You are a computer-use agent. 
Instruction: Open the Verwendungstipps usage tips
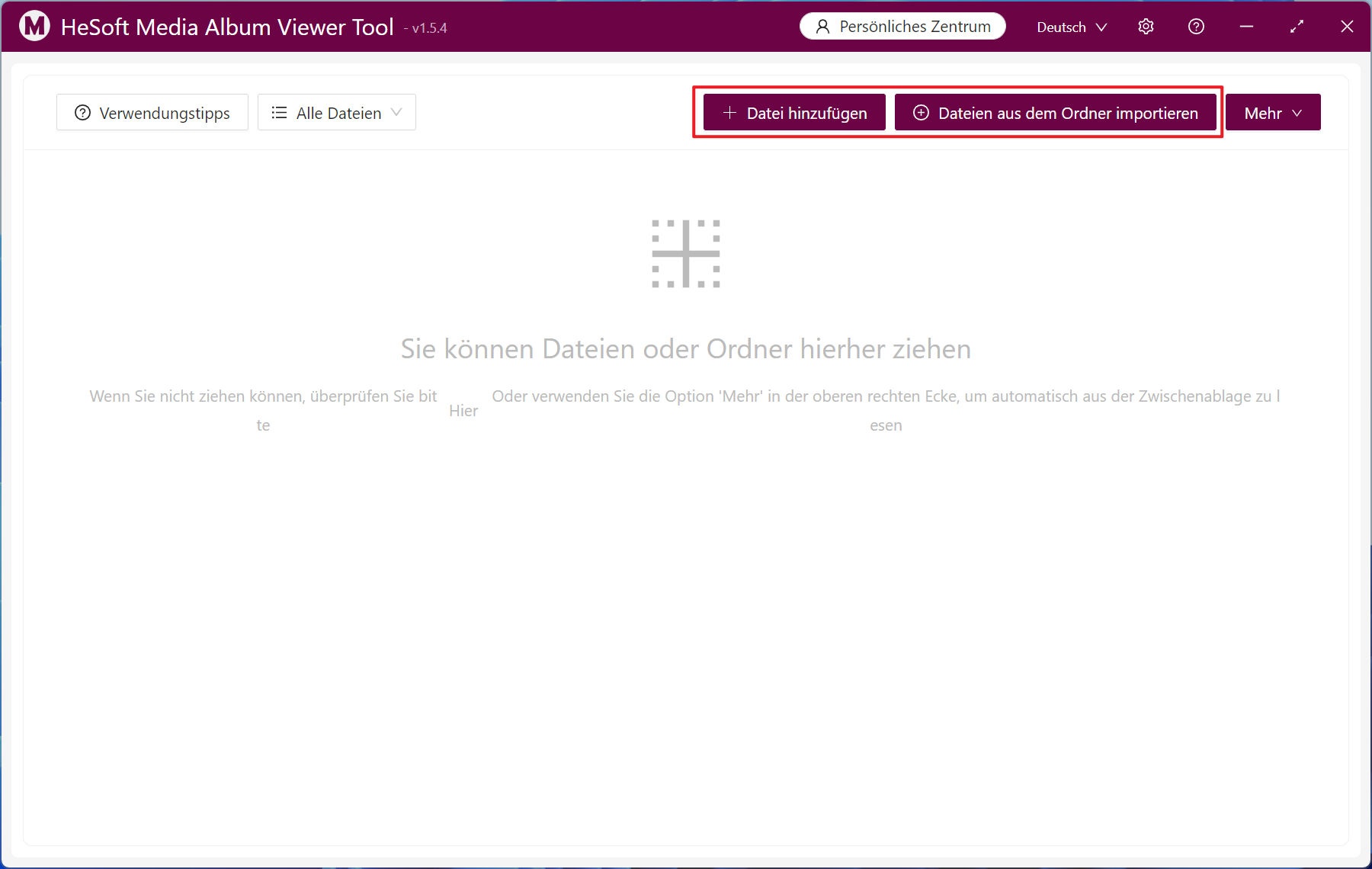coord(152,113)
